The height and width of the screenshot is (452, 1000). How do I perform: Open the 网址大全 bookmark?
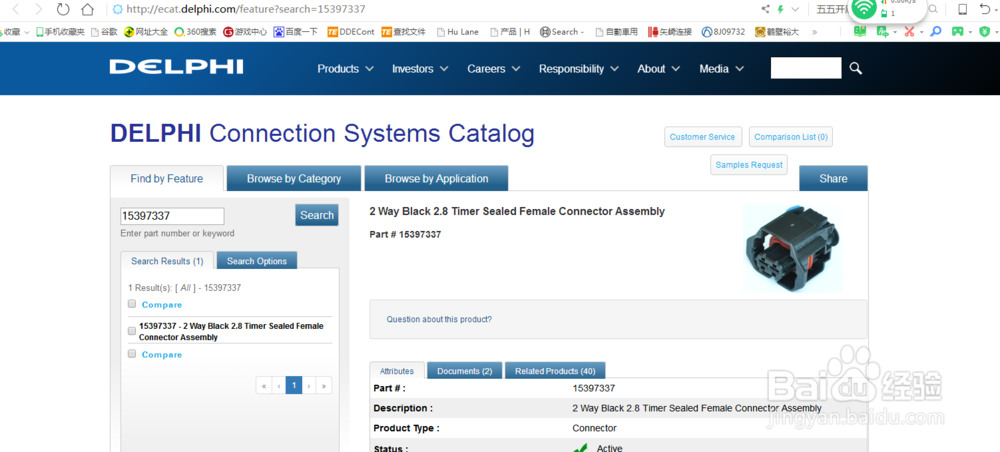coord(146,31)
